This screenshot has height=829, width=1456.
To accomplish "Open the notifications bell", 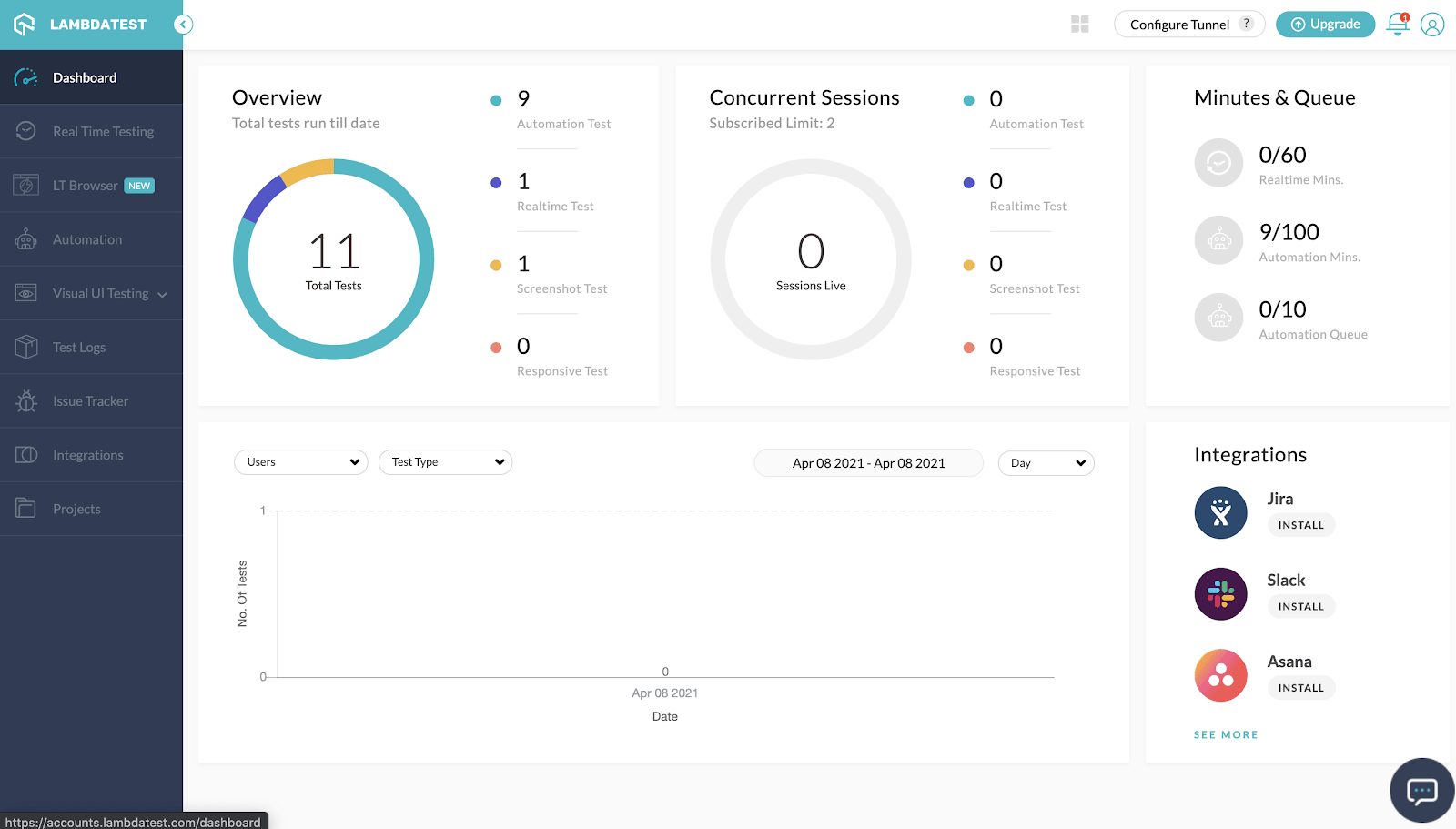I will click(x=1397, y=25).
